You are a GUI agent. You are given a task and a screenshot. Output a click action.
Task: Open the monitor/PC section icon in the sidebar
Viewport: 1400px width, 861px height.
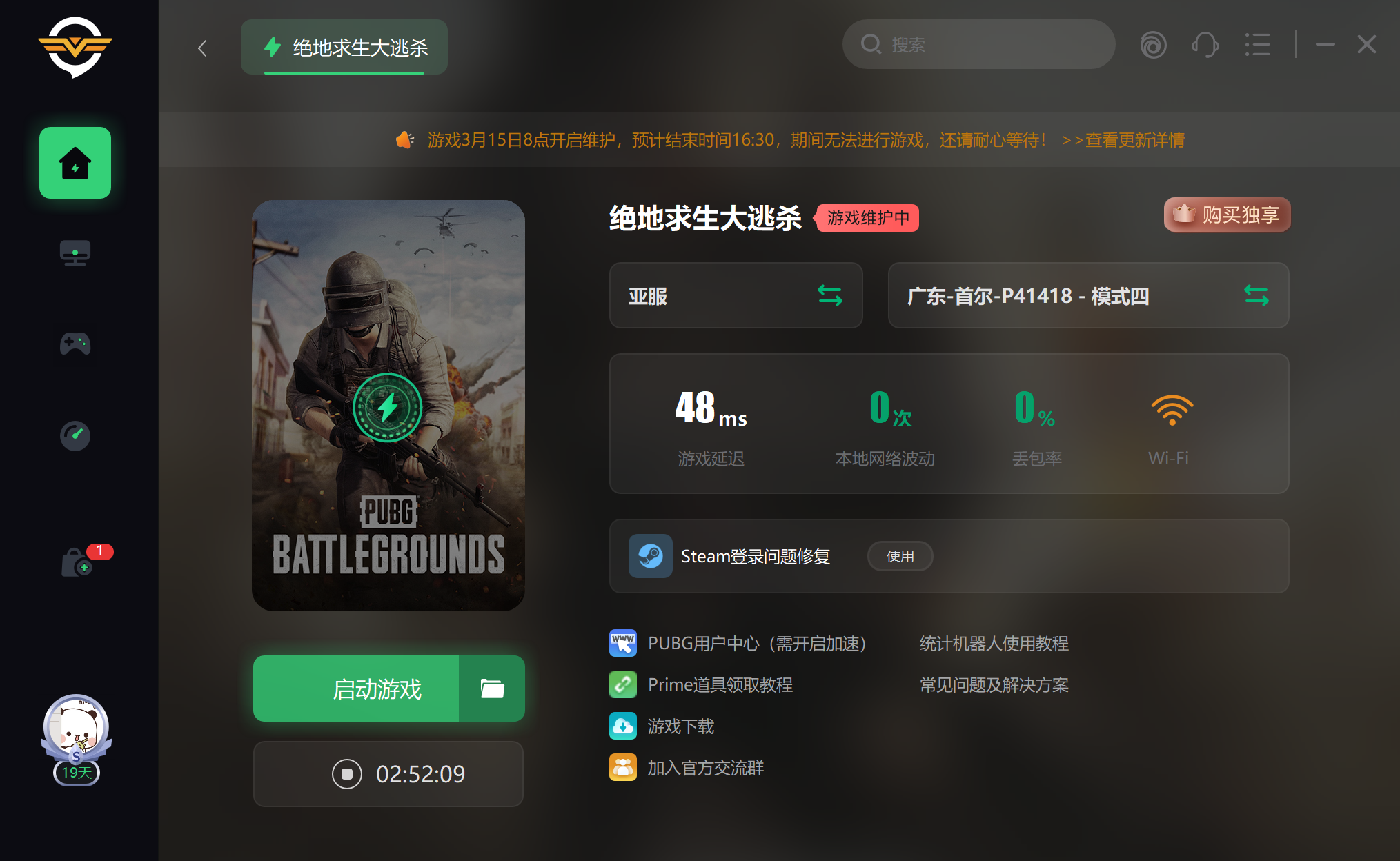pyautogui.click(x=75, y=253)
